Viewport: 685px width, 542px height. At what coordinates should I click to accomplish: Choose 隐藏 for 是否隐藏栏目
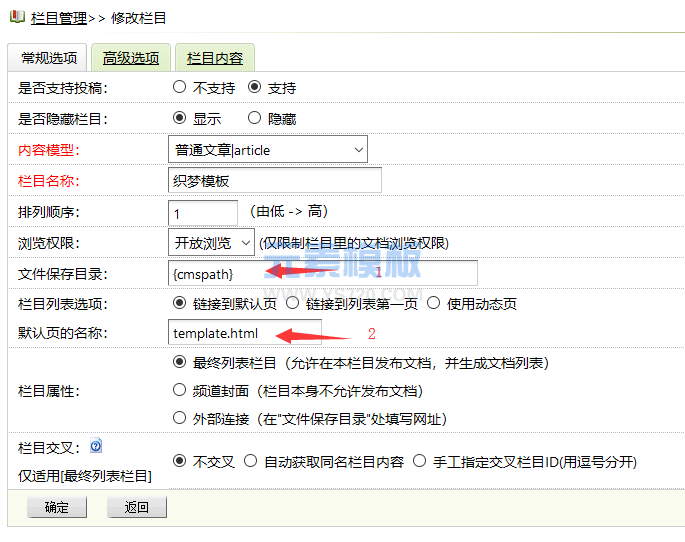click(254, 118)
